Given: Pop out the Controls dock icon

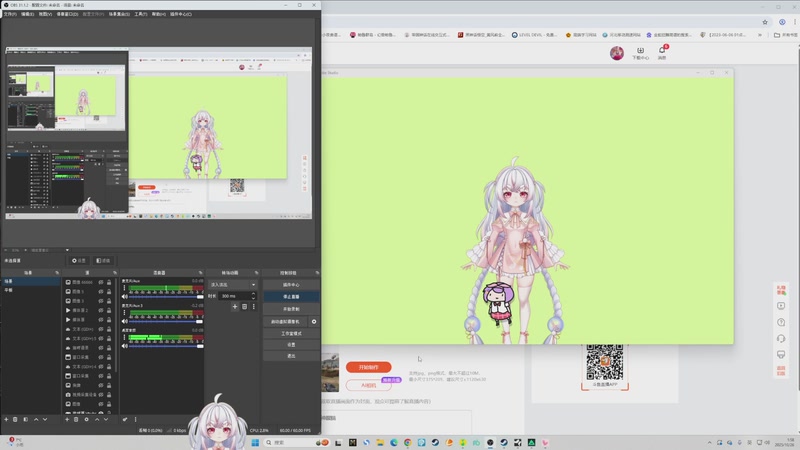Looking at the screenshot, I should point(317,273).
